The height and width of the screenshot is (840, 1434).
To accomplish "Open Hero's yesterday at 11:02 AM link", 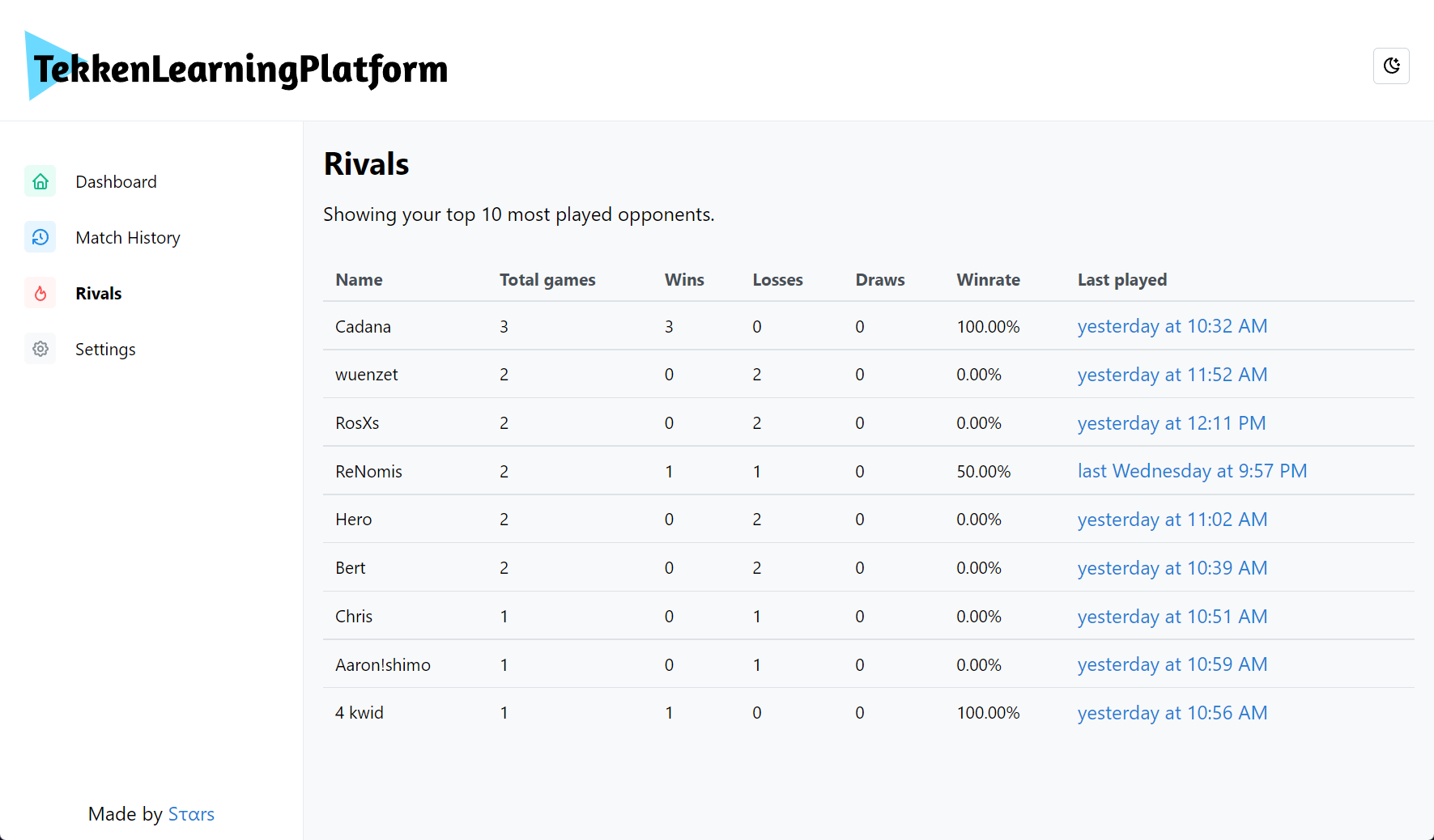I will 1172,520.
